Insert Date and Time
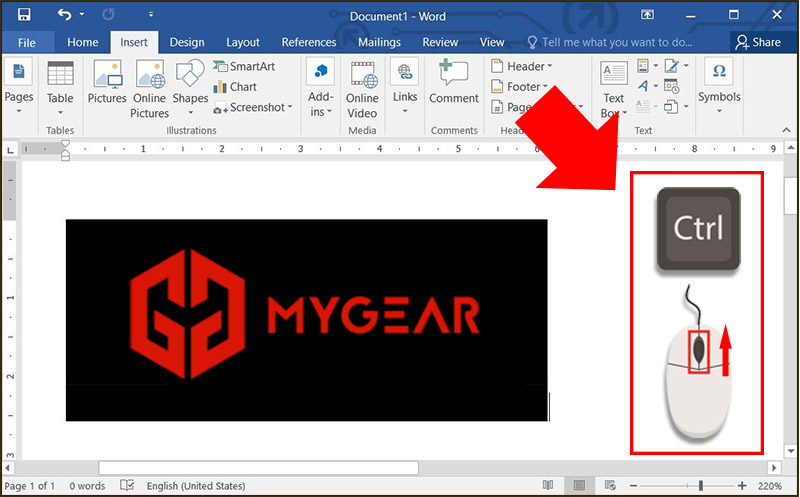 click(671, 86)
